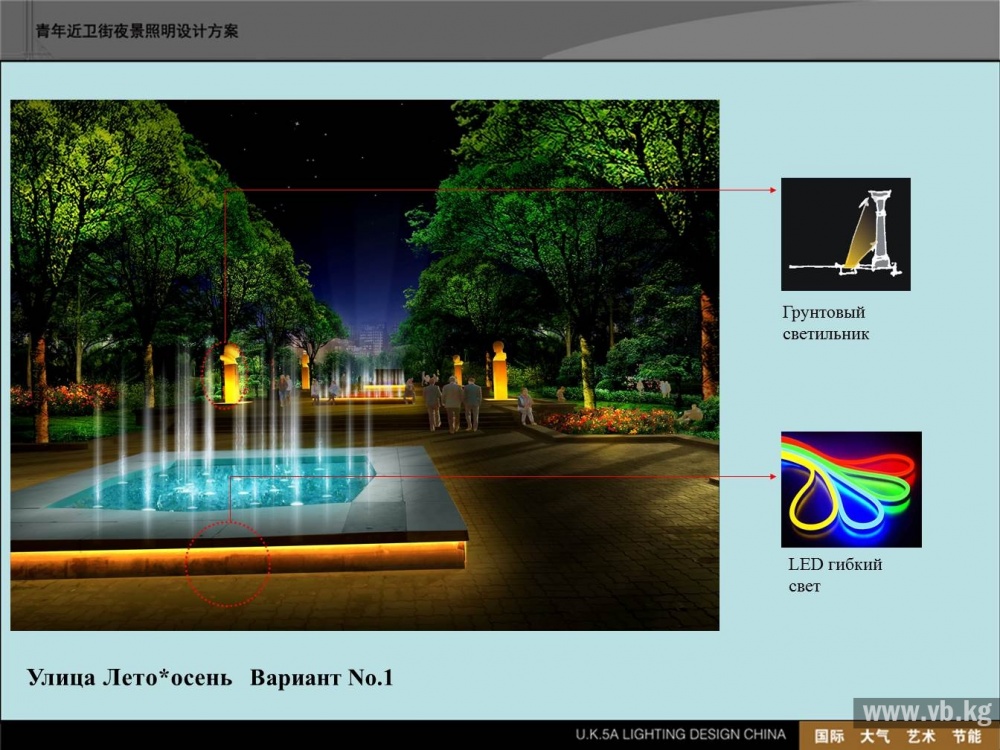Click the colorful LED flexible strip photo
This screenshot has height=750, width=1000.
click(851, 489)
